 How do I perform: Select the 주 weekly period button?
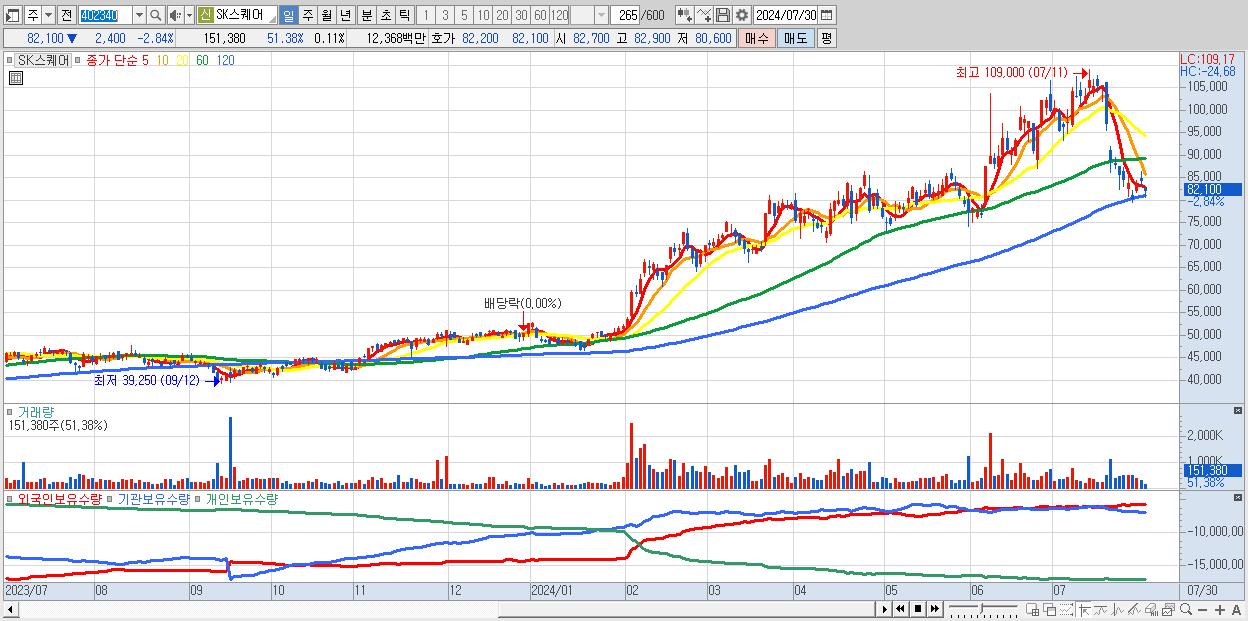(x=307, y=15)
